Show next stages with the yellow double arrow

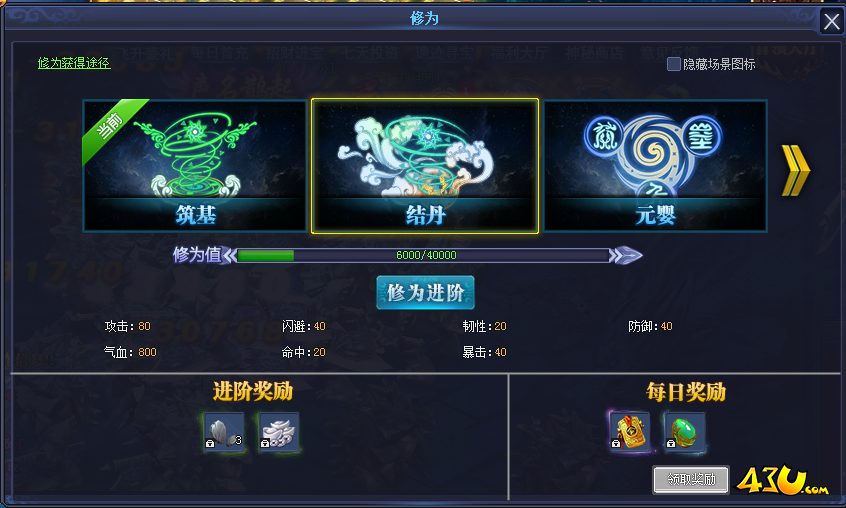[796, 170]
